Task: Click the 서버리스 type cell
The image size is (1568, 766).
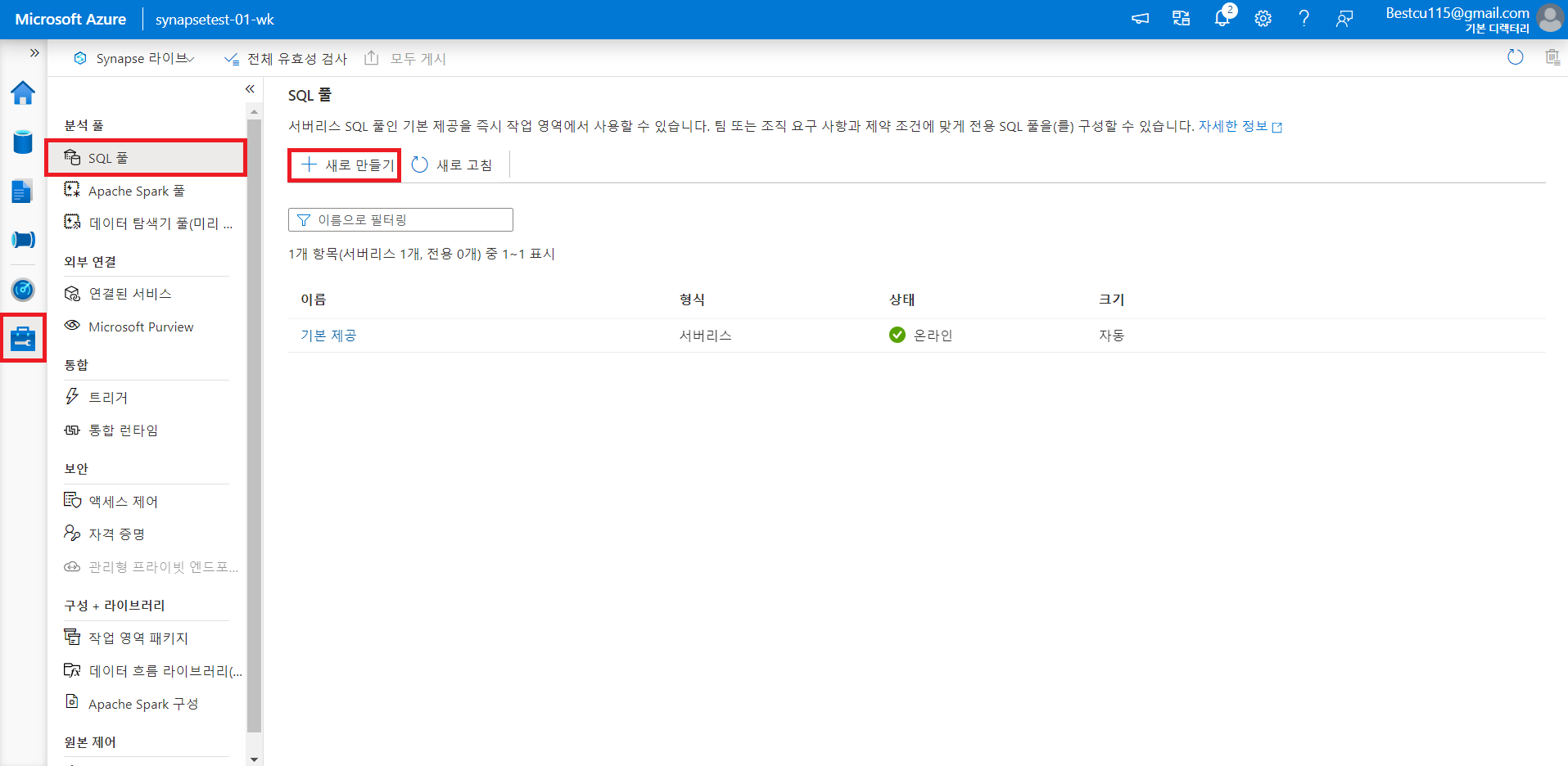Action: pos(705,336)
